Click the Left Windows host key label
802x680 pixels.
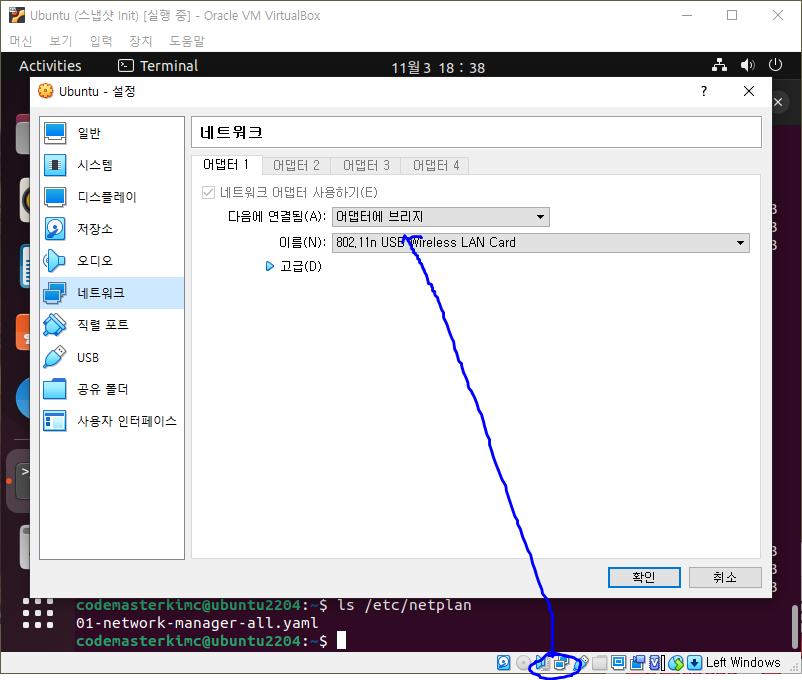(x=743, y=662)
